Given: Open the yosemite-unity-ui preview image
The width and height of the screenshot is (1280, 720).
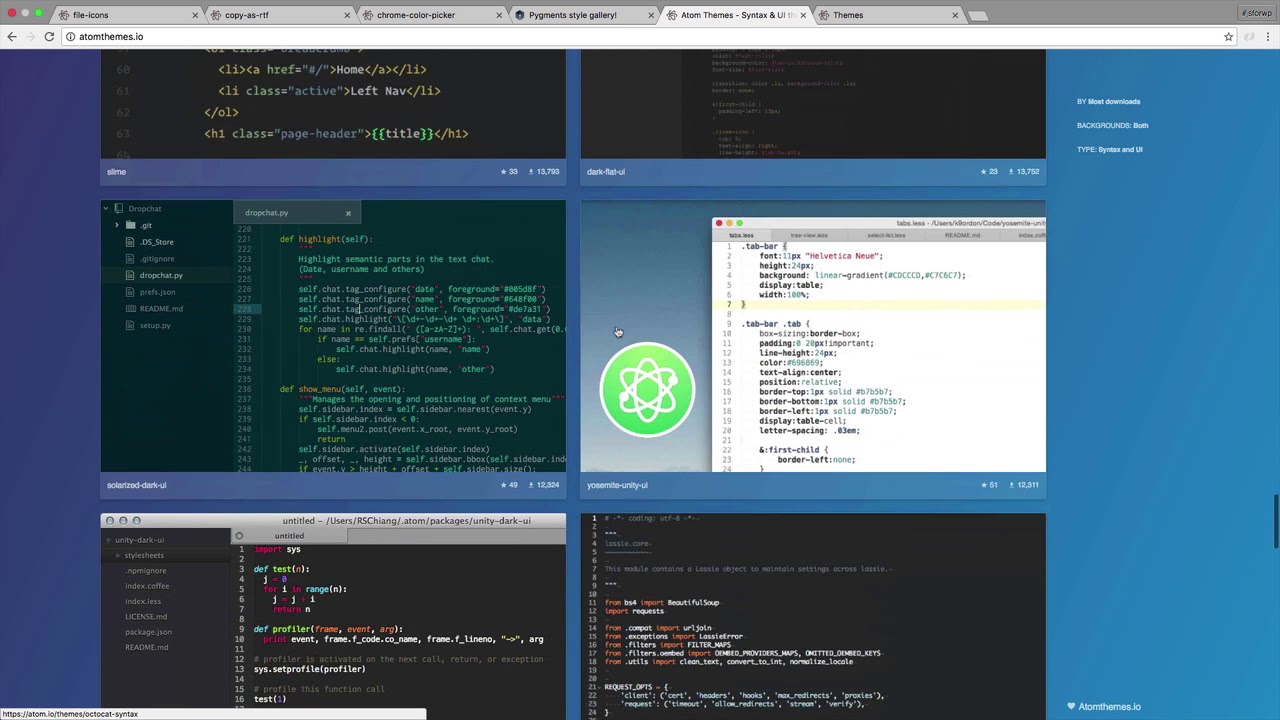Looking at the screenshot, I should click(x=813, y=336).
